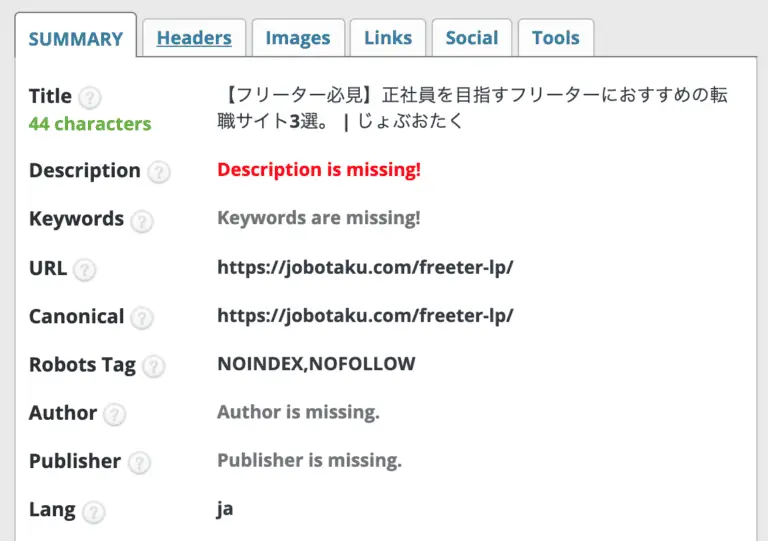The width and height of the screenshot is (768, 541).
Task: Select the Links tab
Action: tap(388, 38)
